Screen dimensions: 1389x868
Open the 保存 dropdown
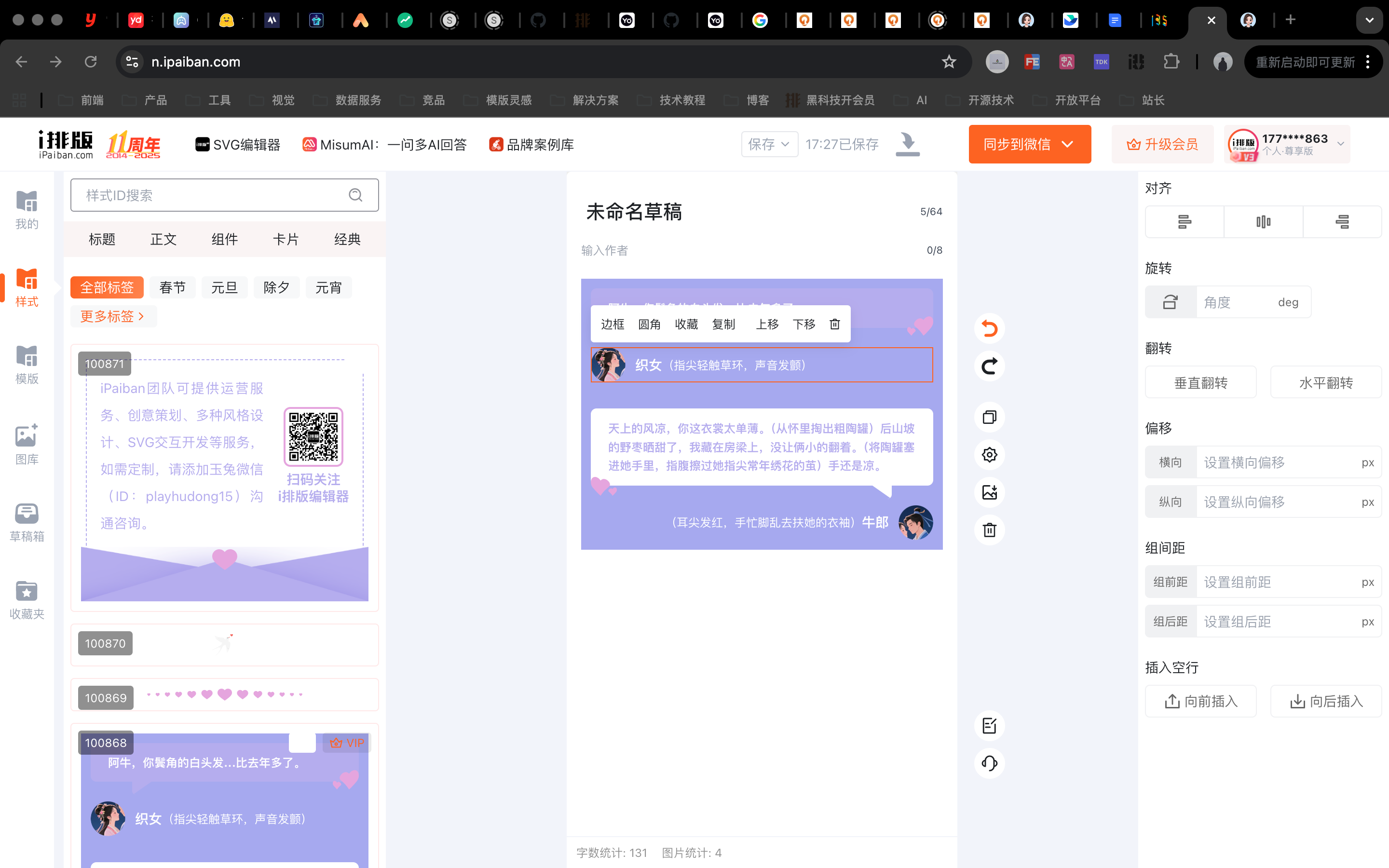point(769,144)
